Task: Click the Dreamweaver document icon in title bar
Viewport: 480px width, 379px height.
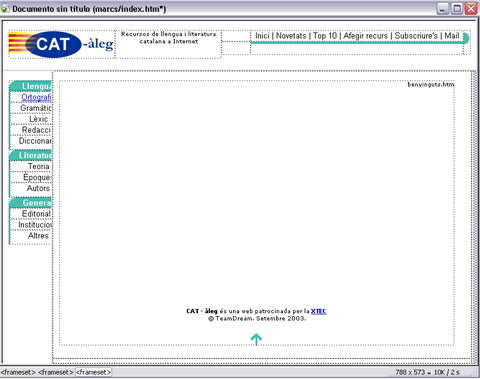Action: [5, 9]
